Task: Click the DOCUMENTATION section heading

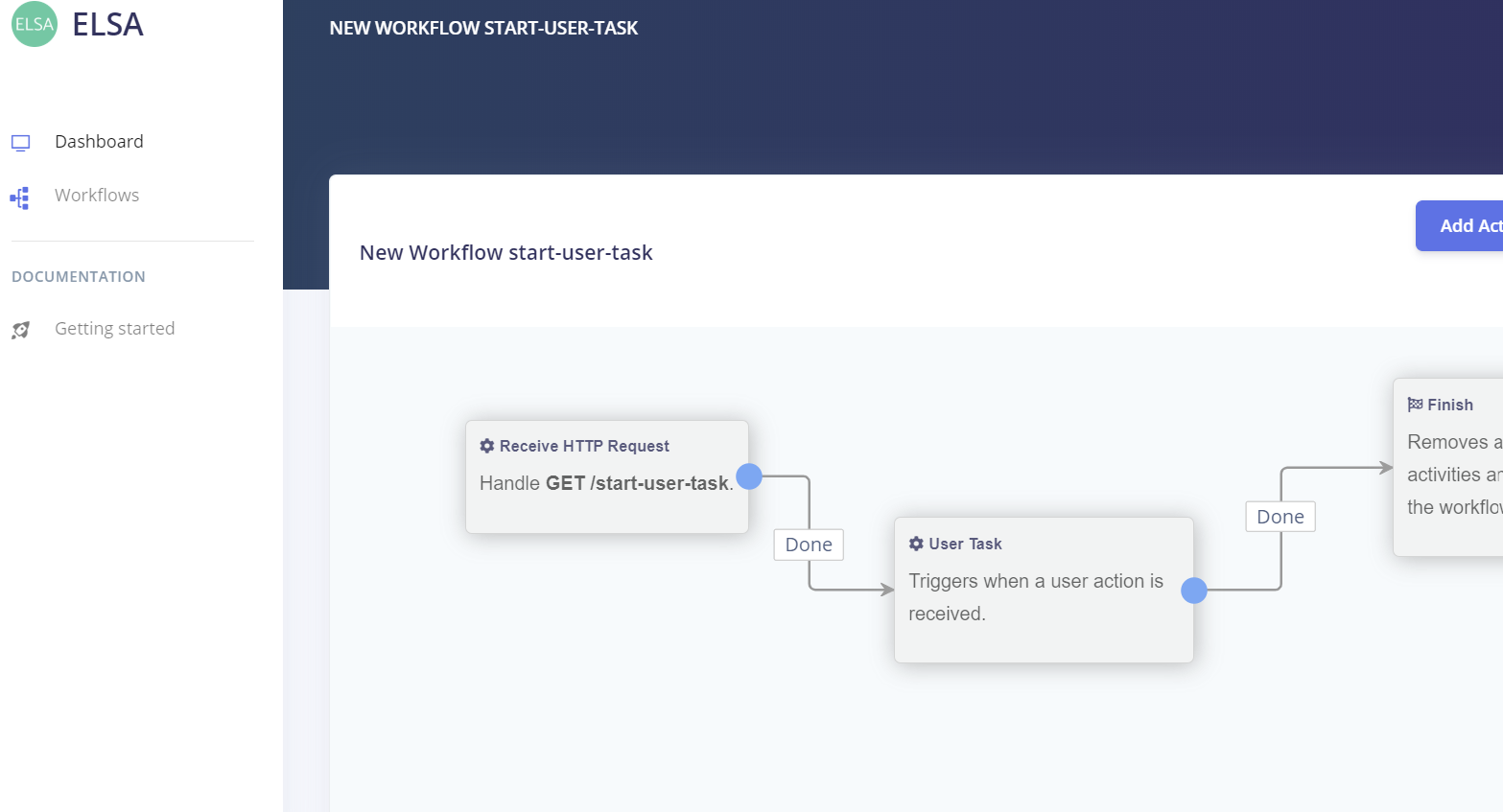Action: [78, 276]
